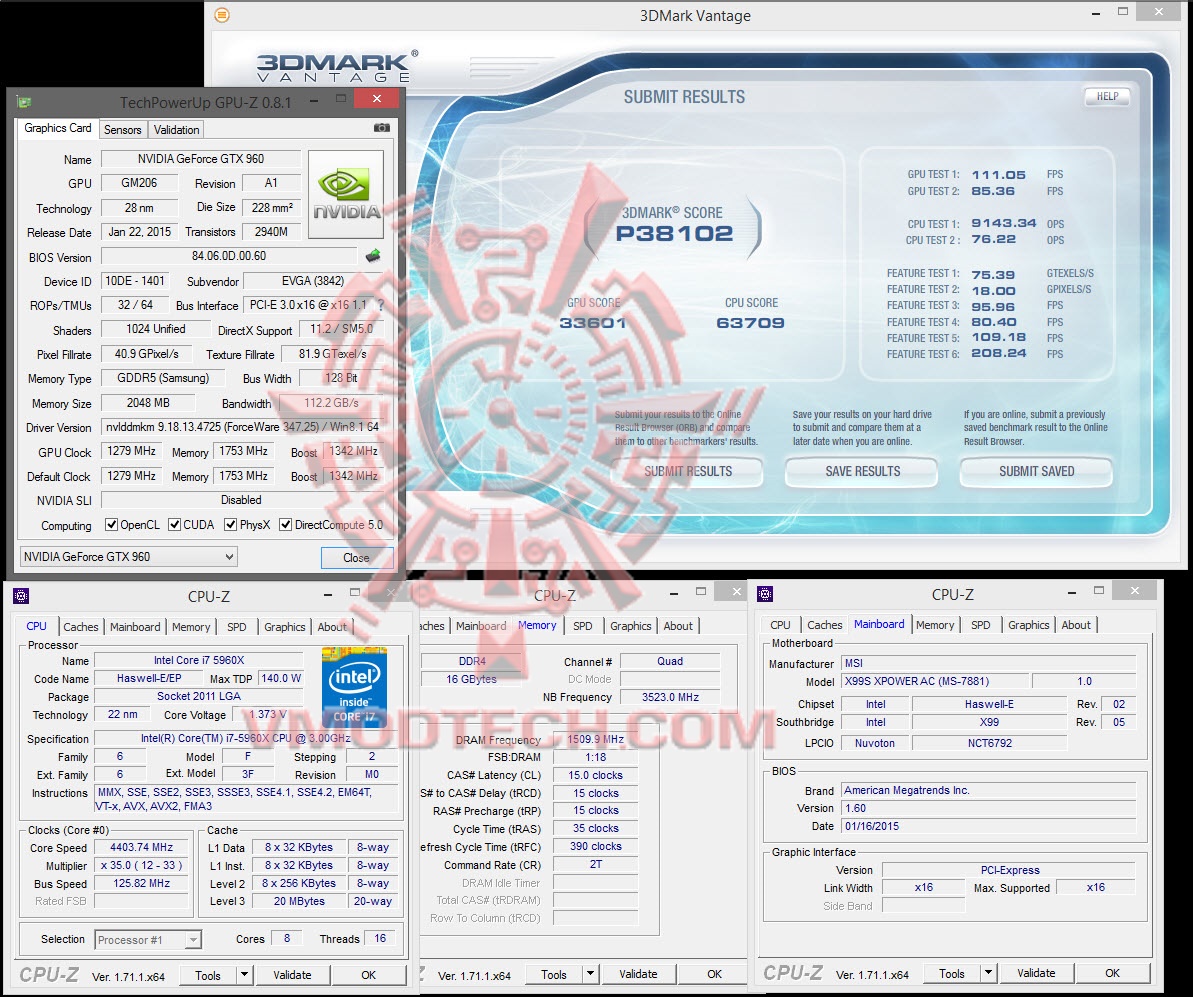The height and width of the screenshot is (997, 1193).
Task: Open Tools dropdown arrow in right CPU-Z
Action: point(988,973)
